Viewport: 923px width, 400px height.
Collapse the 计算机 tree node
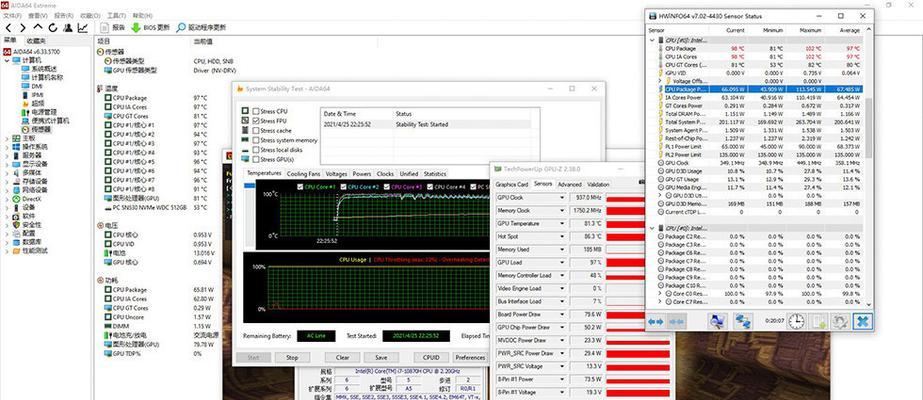coord(7,60)
